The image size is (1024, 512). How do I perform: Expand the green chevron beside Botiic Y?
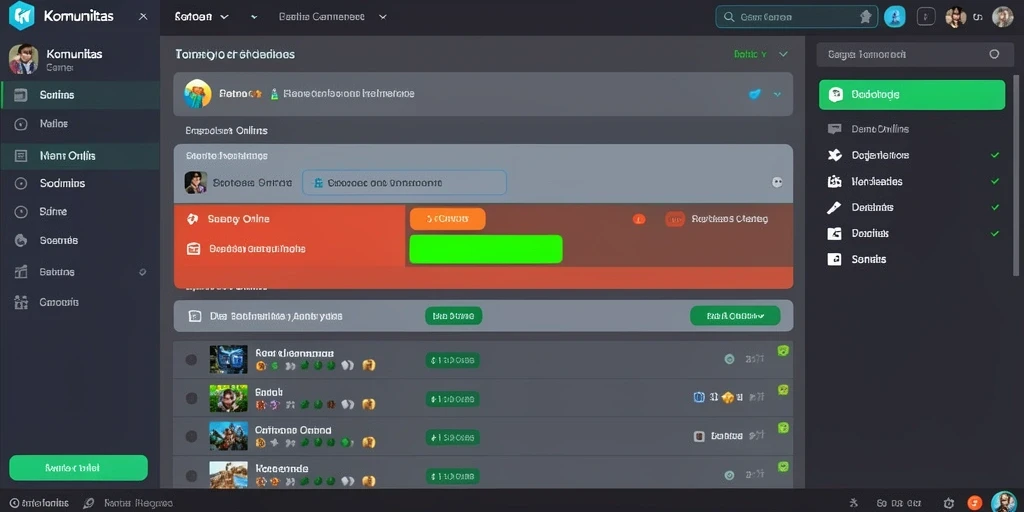[783, 54]
